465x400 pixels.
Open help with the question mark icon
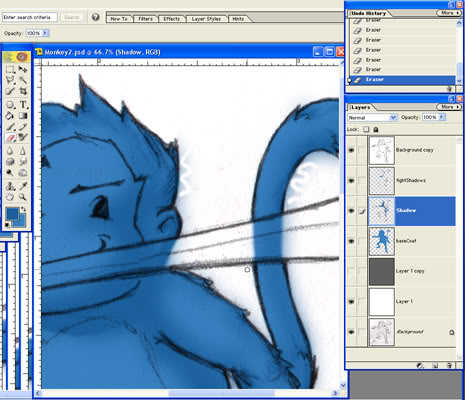tap(96, 17)
